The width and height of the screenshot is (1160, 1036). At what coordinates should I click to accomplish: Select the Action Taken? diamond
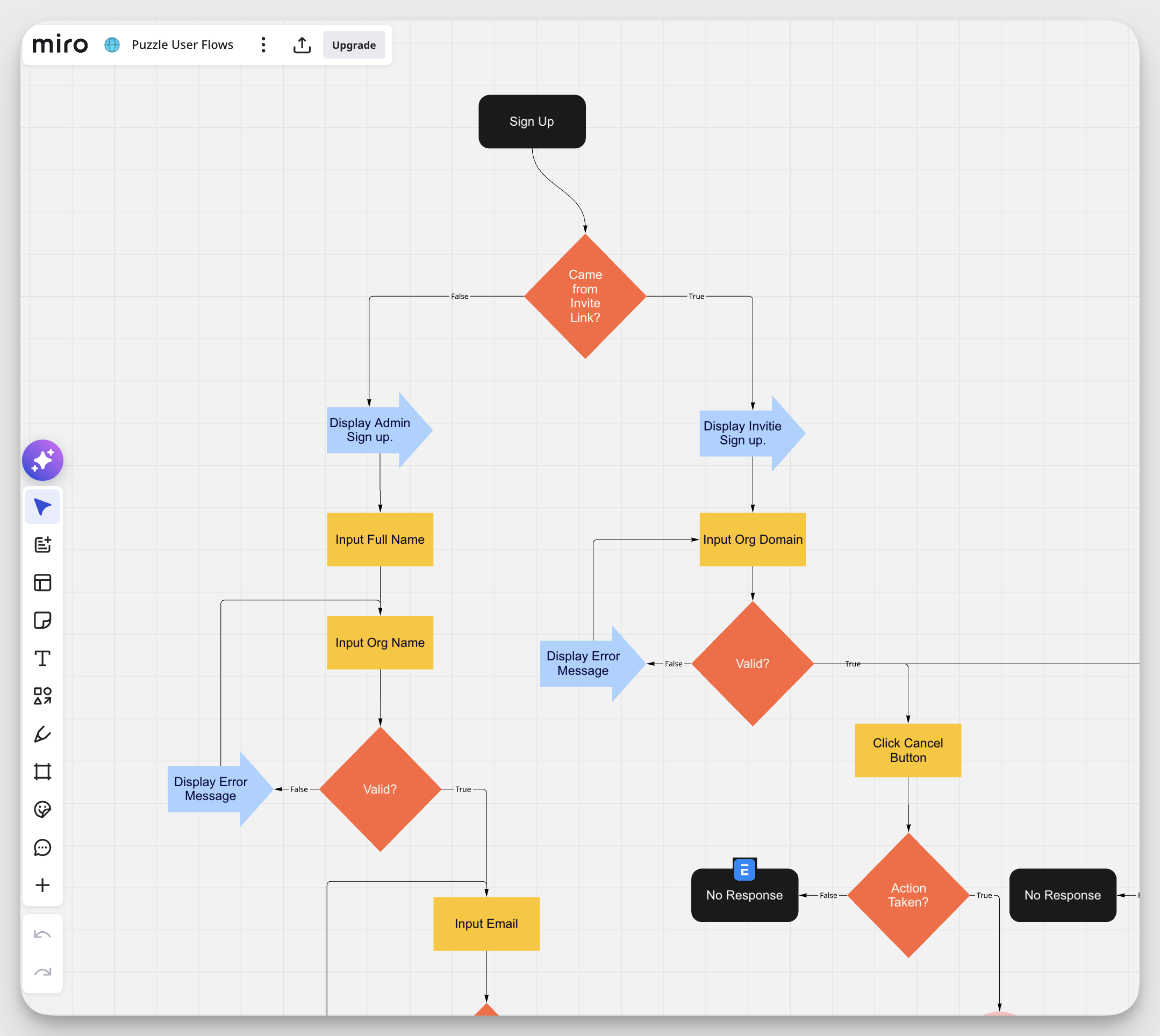(908, 895)
